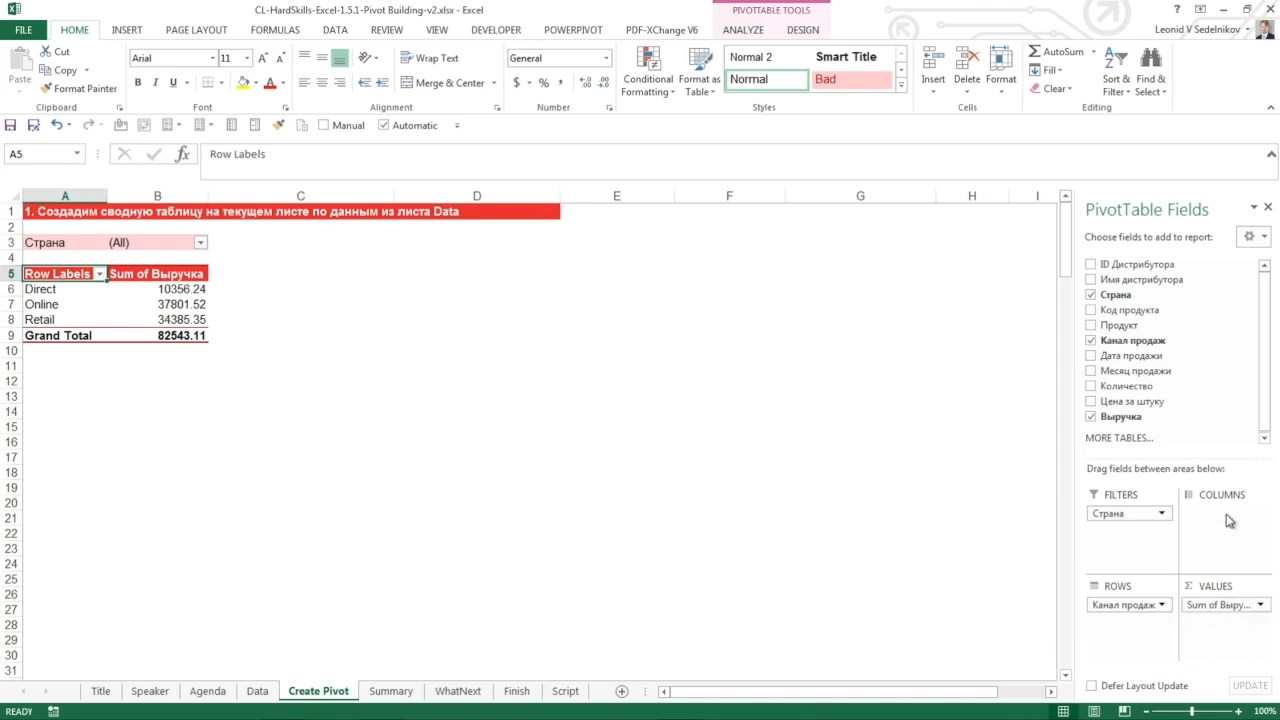Check the Manual calculation box

tap(323, 125)
